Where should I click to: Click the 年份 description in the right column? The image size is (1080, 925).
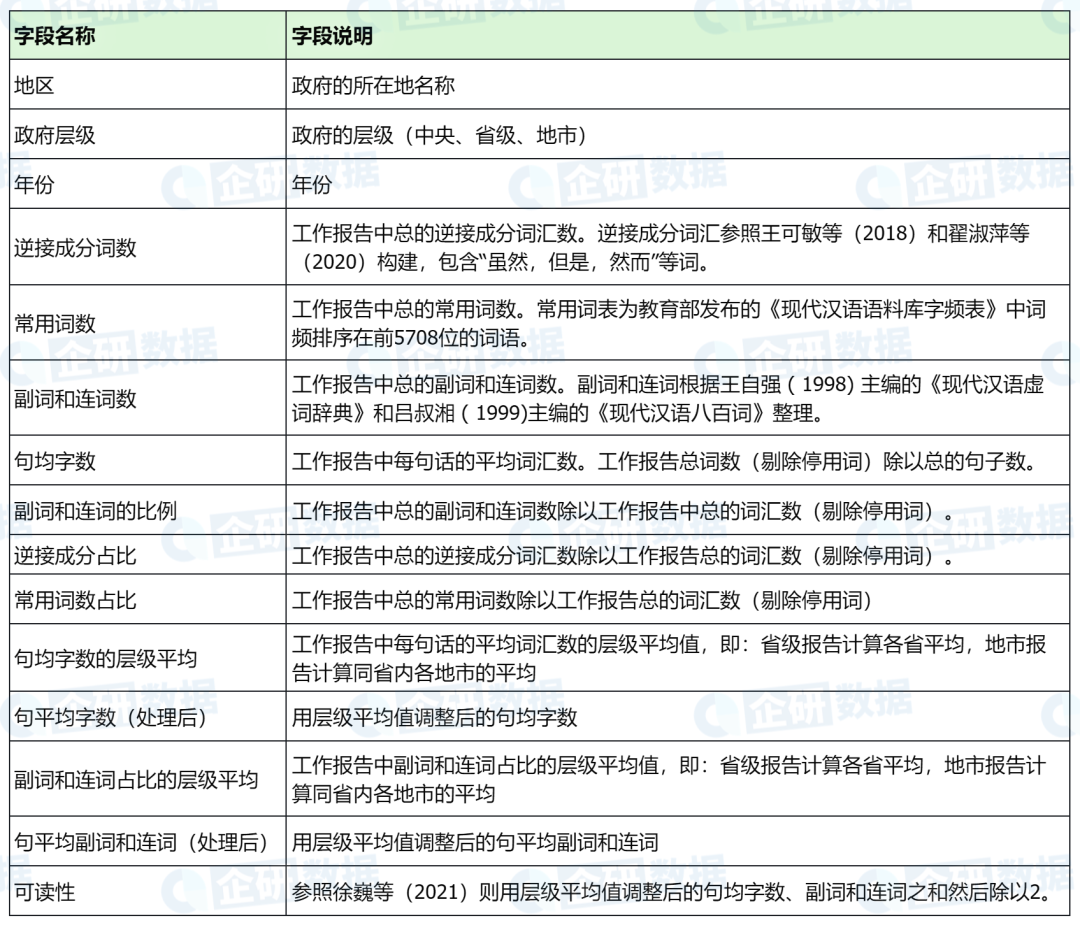coord(678,184)
